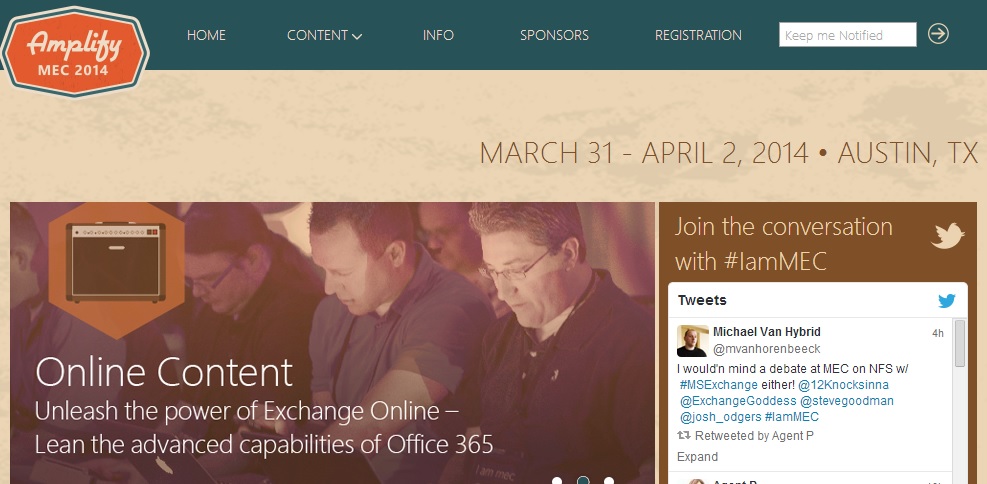
Task: Click the blue Twitter bird in Tweets header
Action: tap(947, 301)
